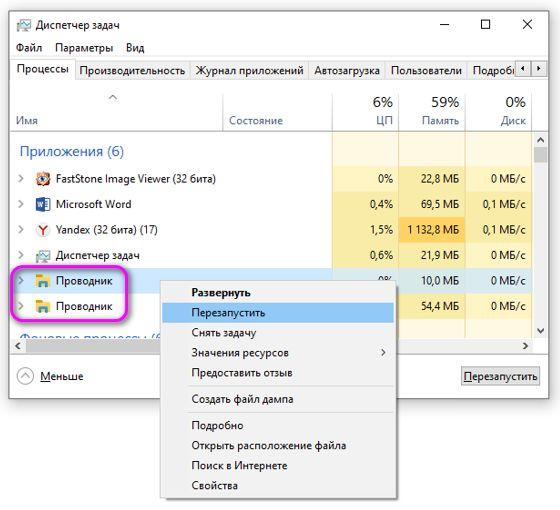Select Открыть расположение файла
This screenshot has width=560, height=510.
coord(279,446)
